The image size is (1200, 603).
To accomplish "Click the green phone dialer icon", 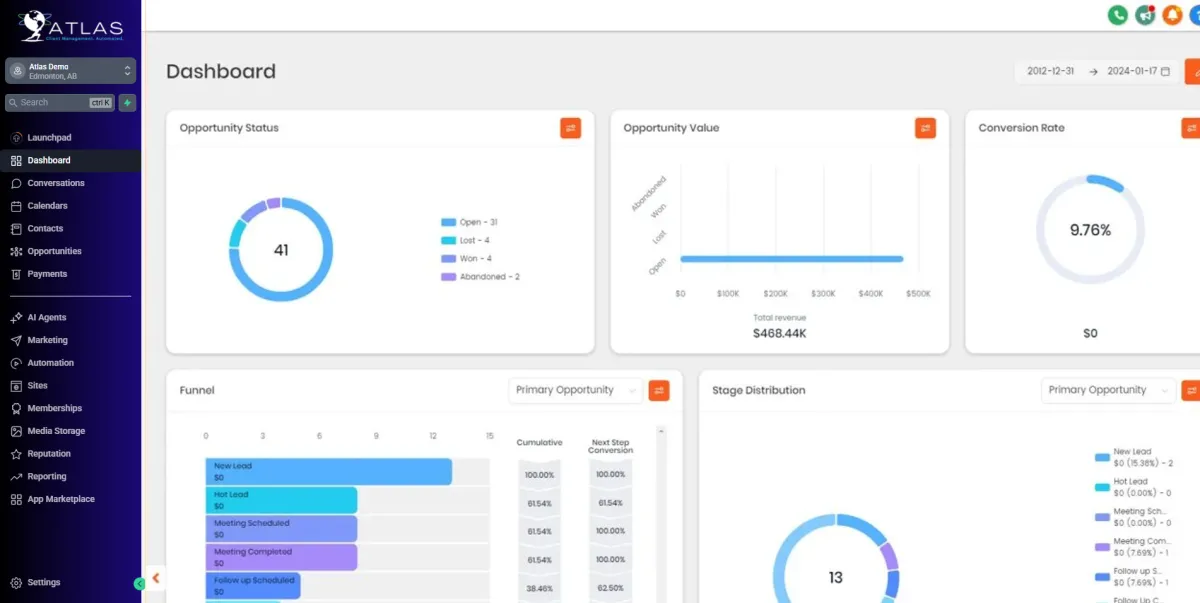I will click(1118, 15).
